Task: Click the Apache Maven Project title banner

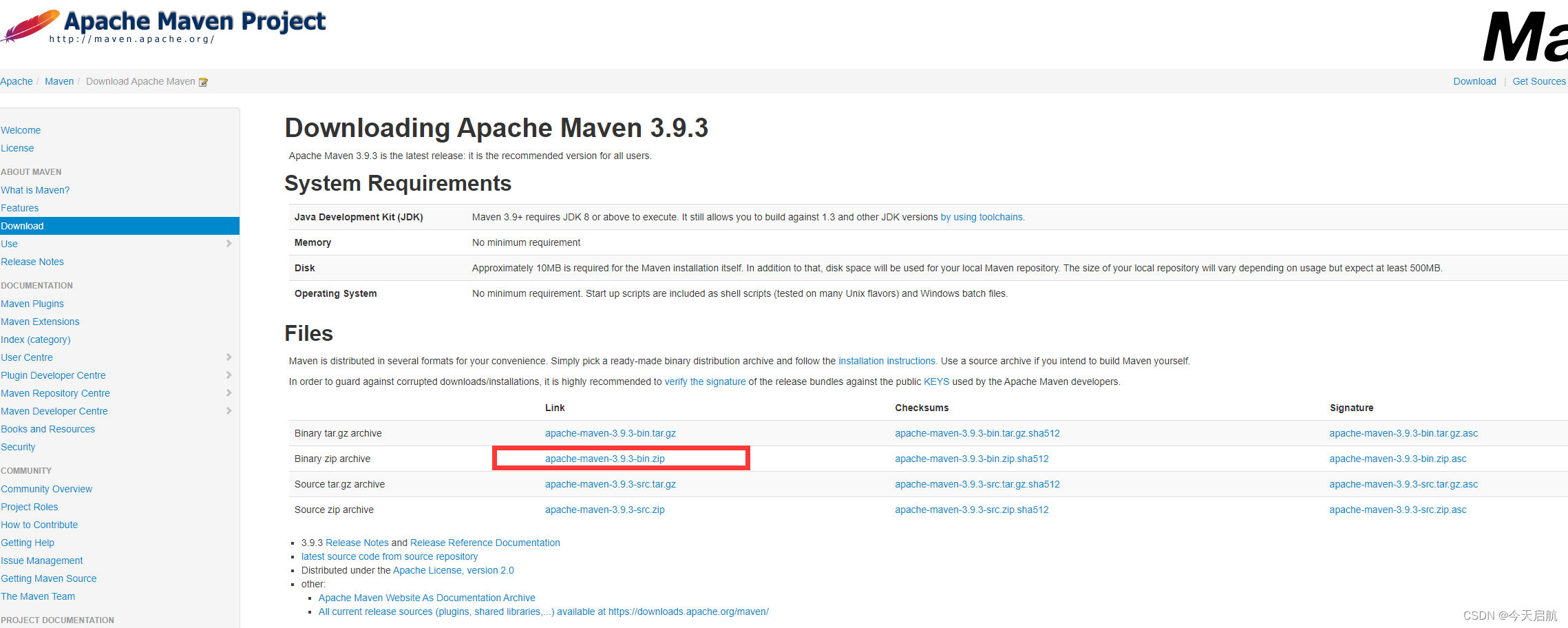Action: (x=195, y=21)
